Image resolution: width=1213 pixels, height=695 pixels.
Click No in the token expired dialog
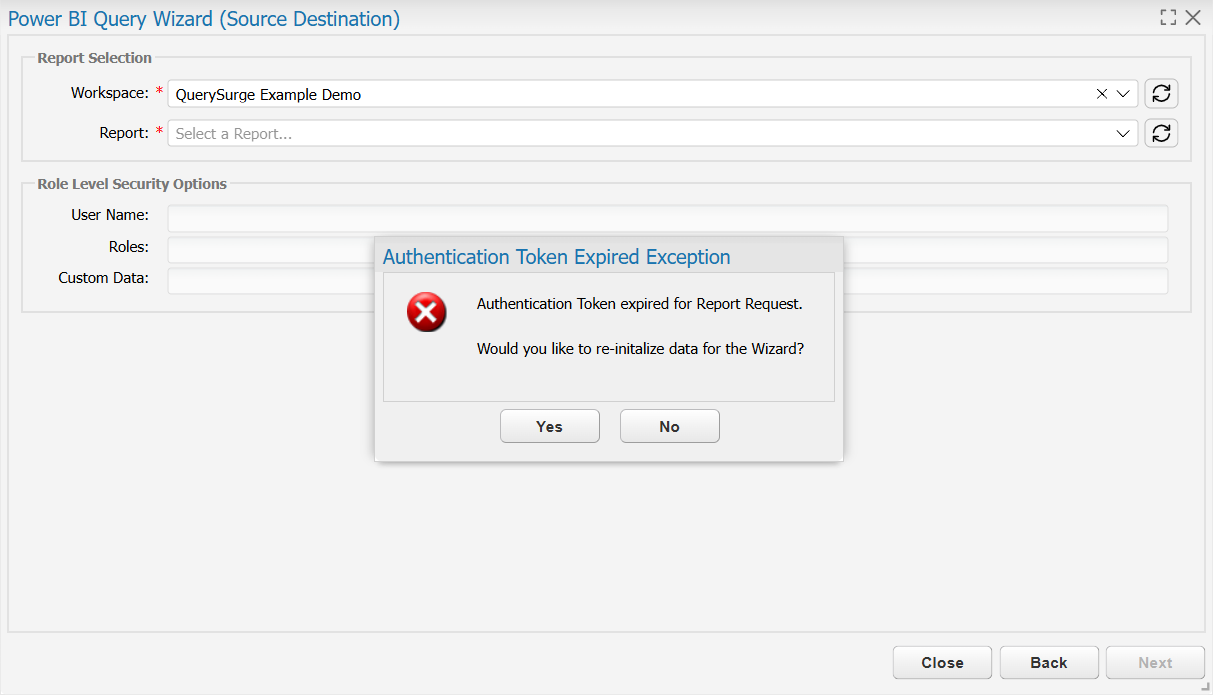point(670,426)
